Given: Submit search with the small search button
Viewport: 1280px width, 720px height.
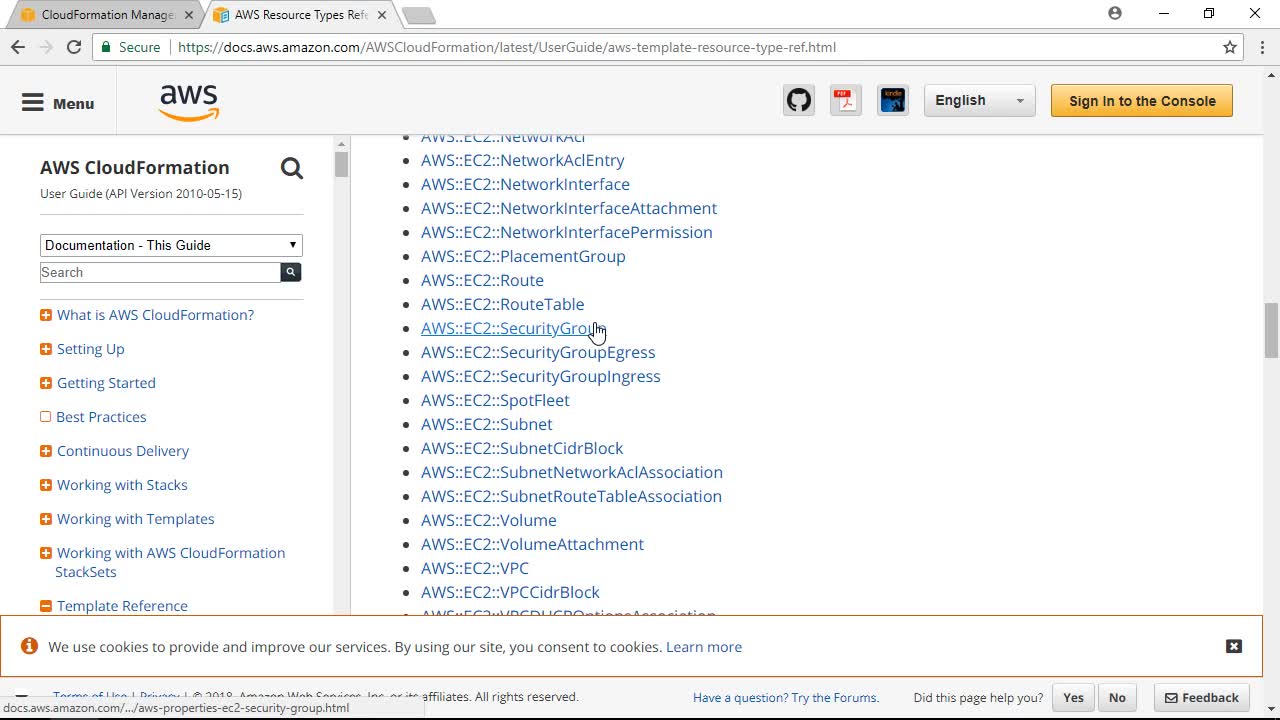Looking at the screenshot, I should tap(291, 272).
